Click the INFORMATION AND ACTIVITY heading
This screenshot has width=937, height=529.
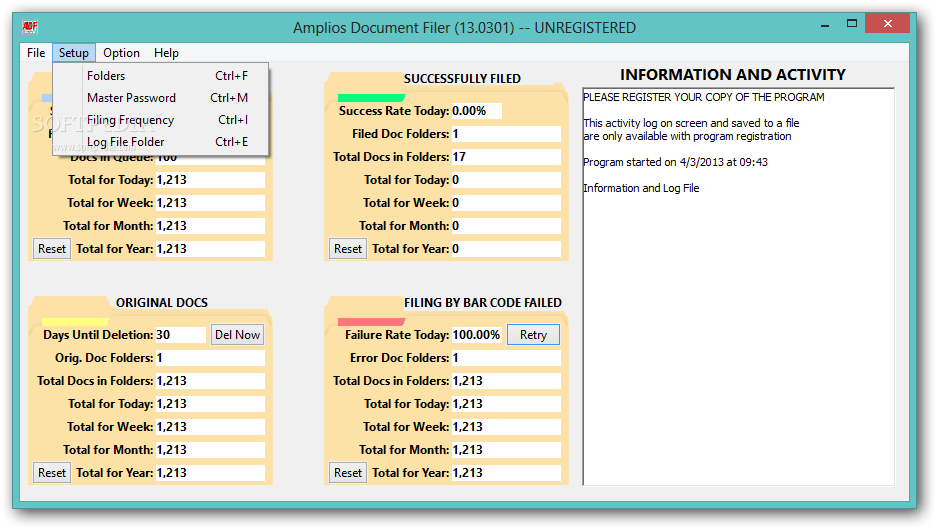click(733, 75)
